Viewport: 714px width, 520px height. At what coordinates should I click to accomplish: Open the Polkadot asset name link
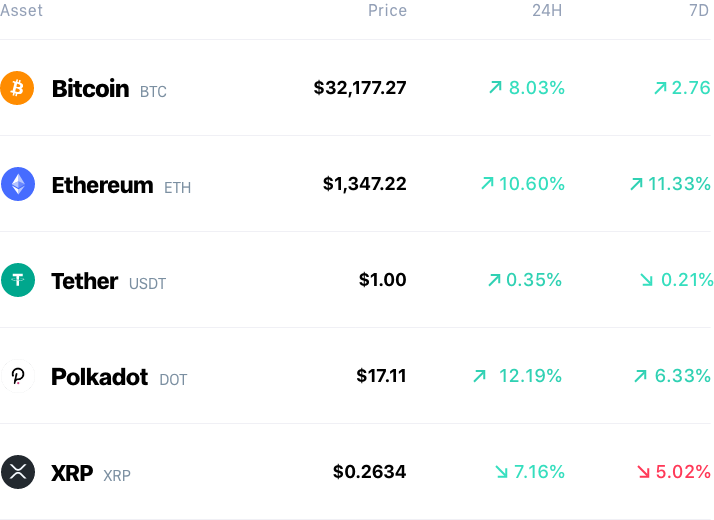click(100, 377)
